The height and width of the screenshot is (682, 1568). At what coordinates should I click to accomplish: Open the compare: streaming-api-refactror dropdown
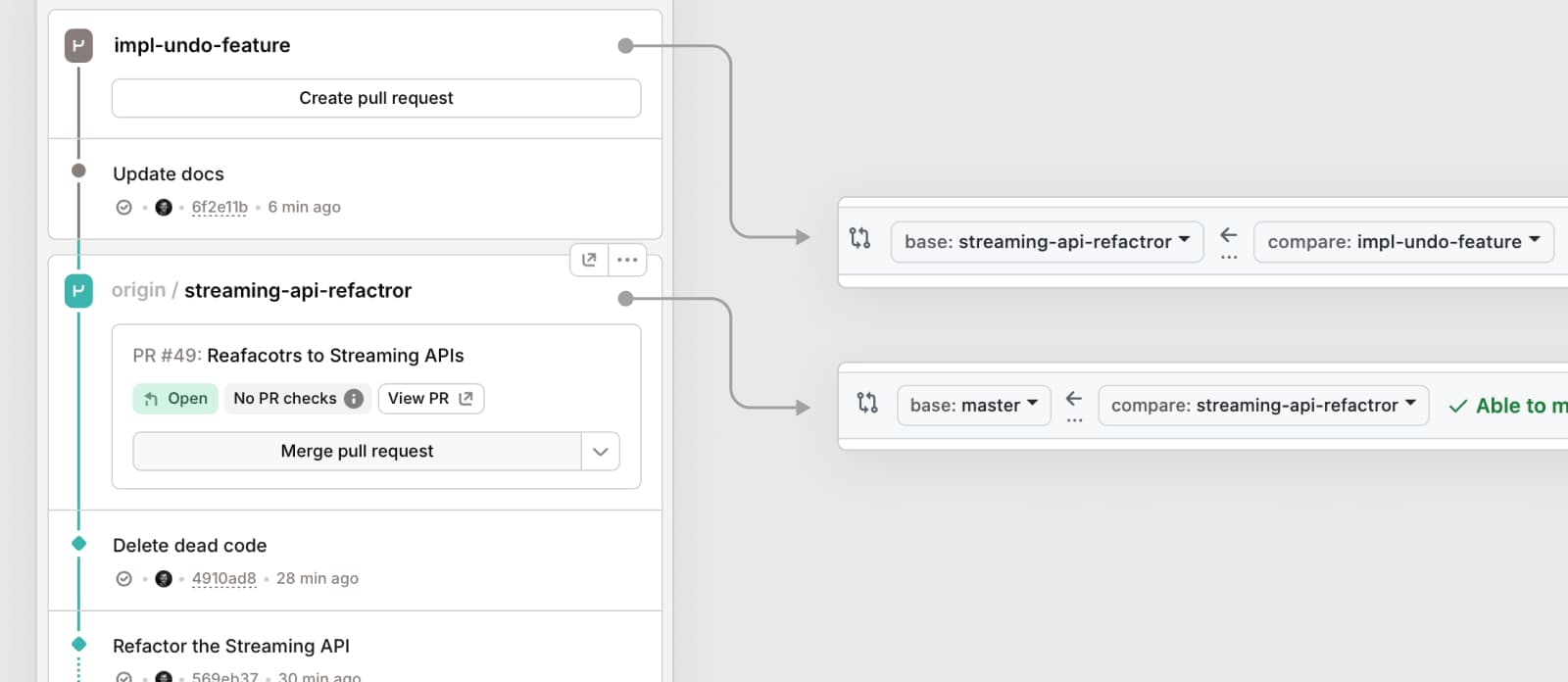point(1262,406)
